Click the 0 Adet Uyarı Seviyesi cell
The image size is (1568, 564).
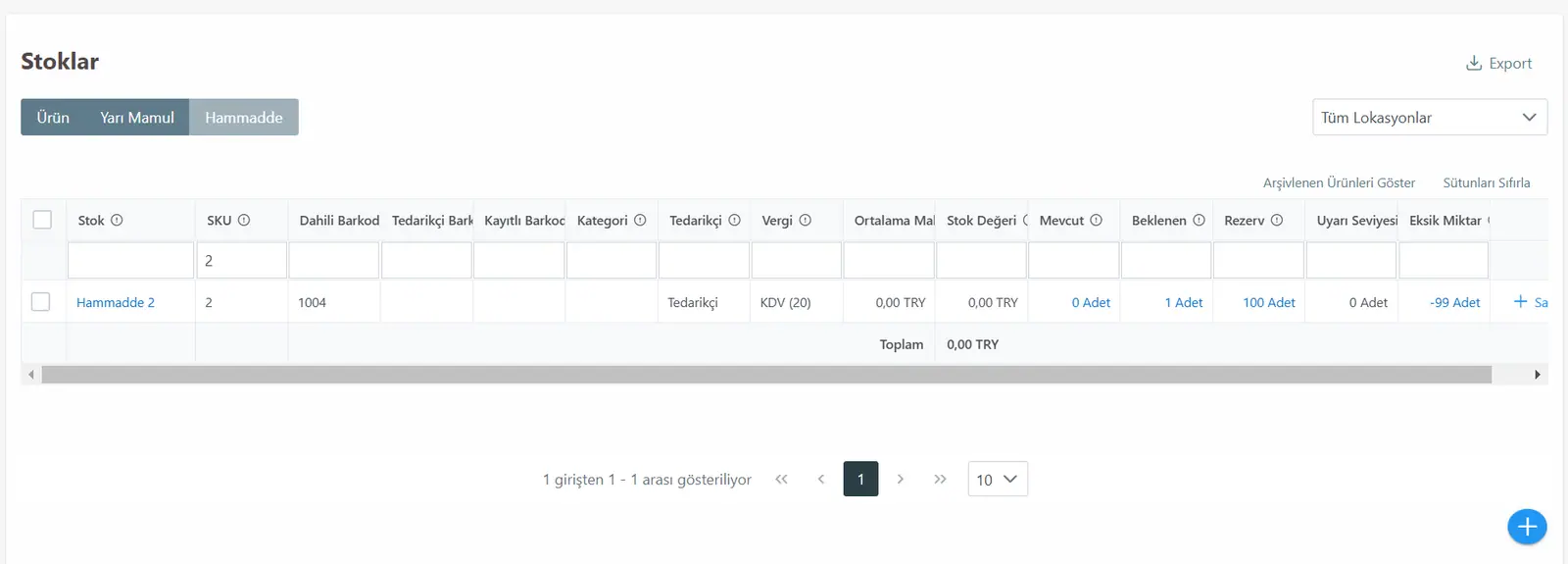point(1351,302)
